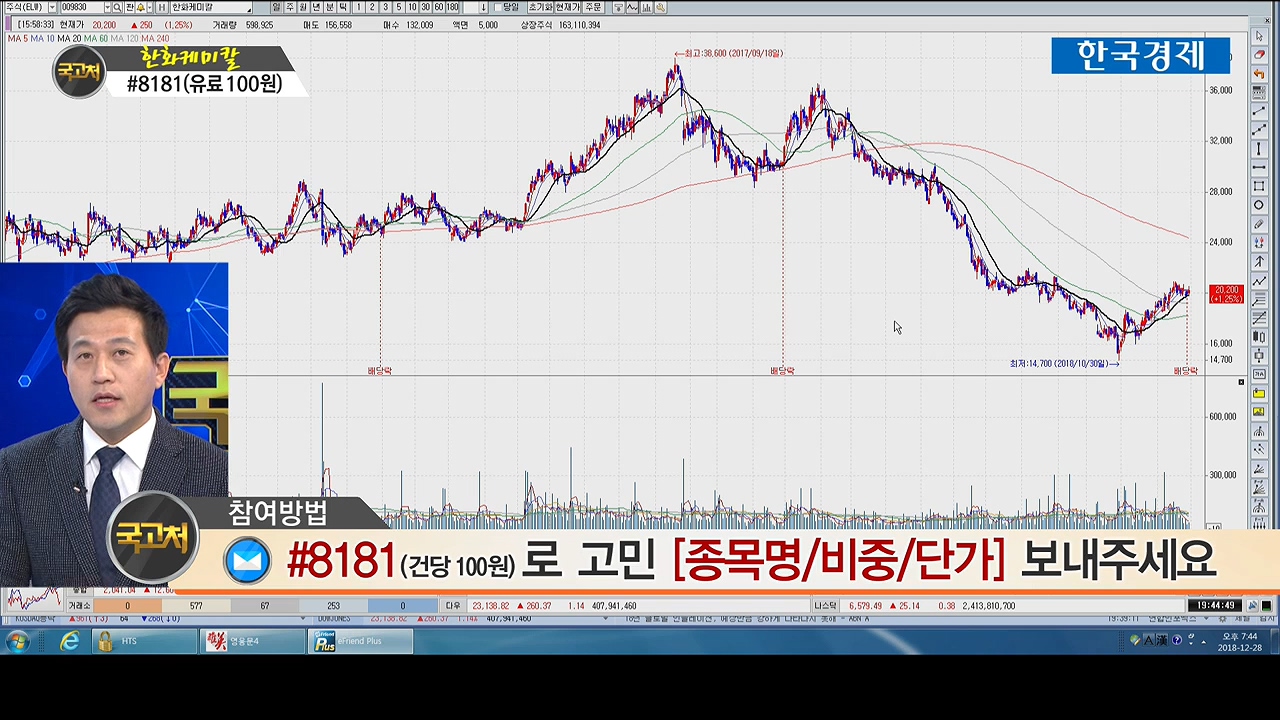Select the rectangle drawing tool
The width and height of the screenshot is (1280, 720).
click(1259, 186)
